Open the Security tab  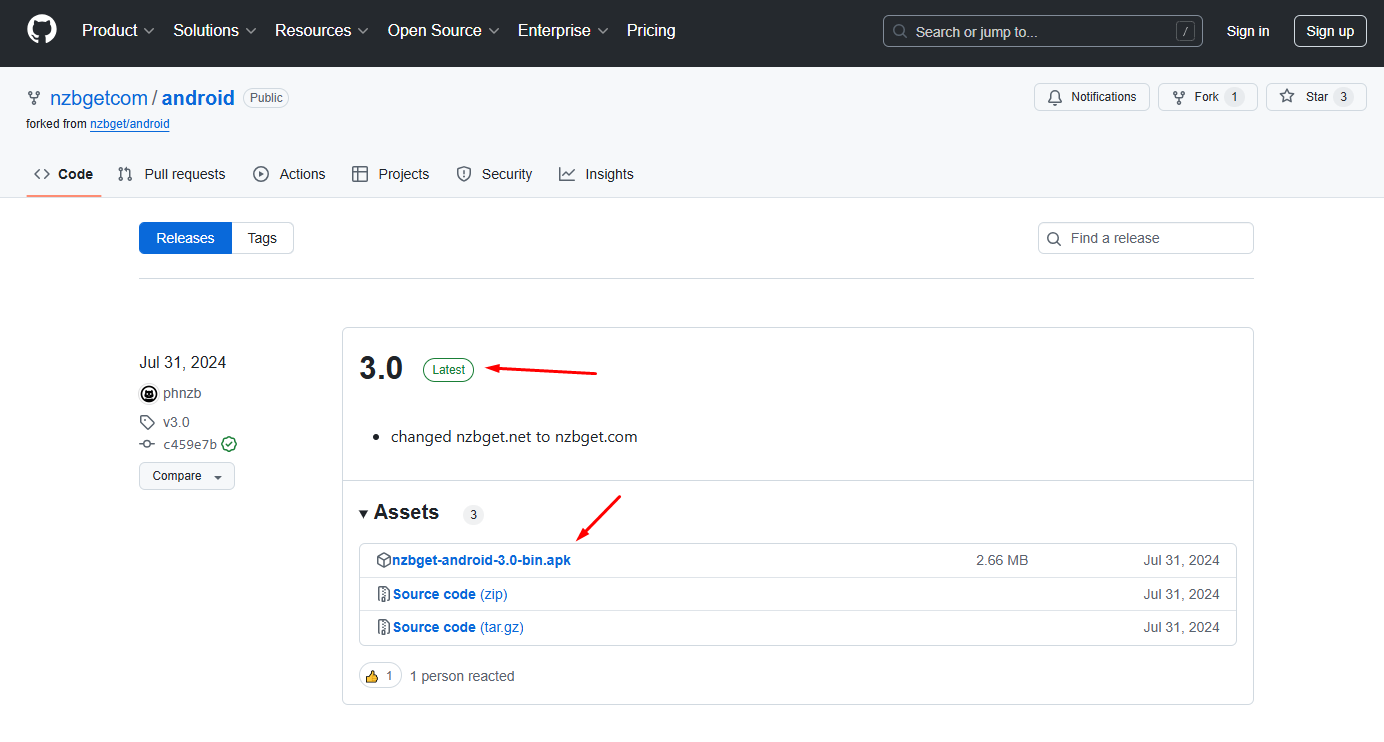[x=494, y=174]
